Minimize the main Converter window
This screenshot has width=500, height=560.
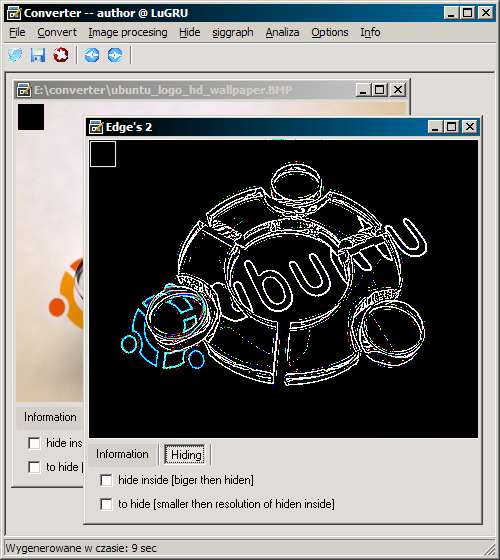[x=451, y=13]
